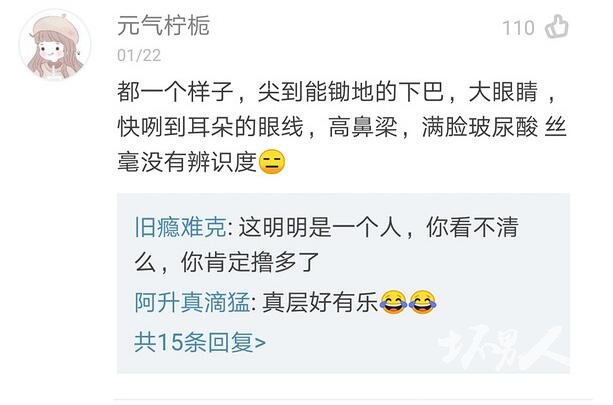Tap the second crying-laughing emoji

pos(423,303)
